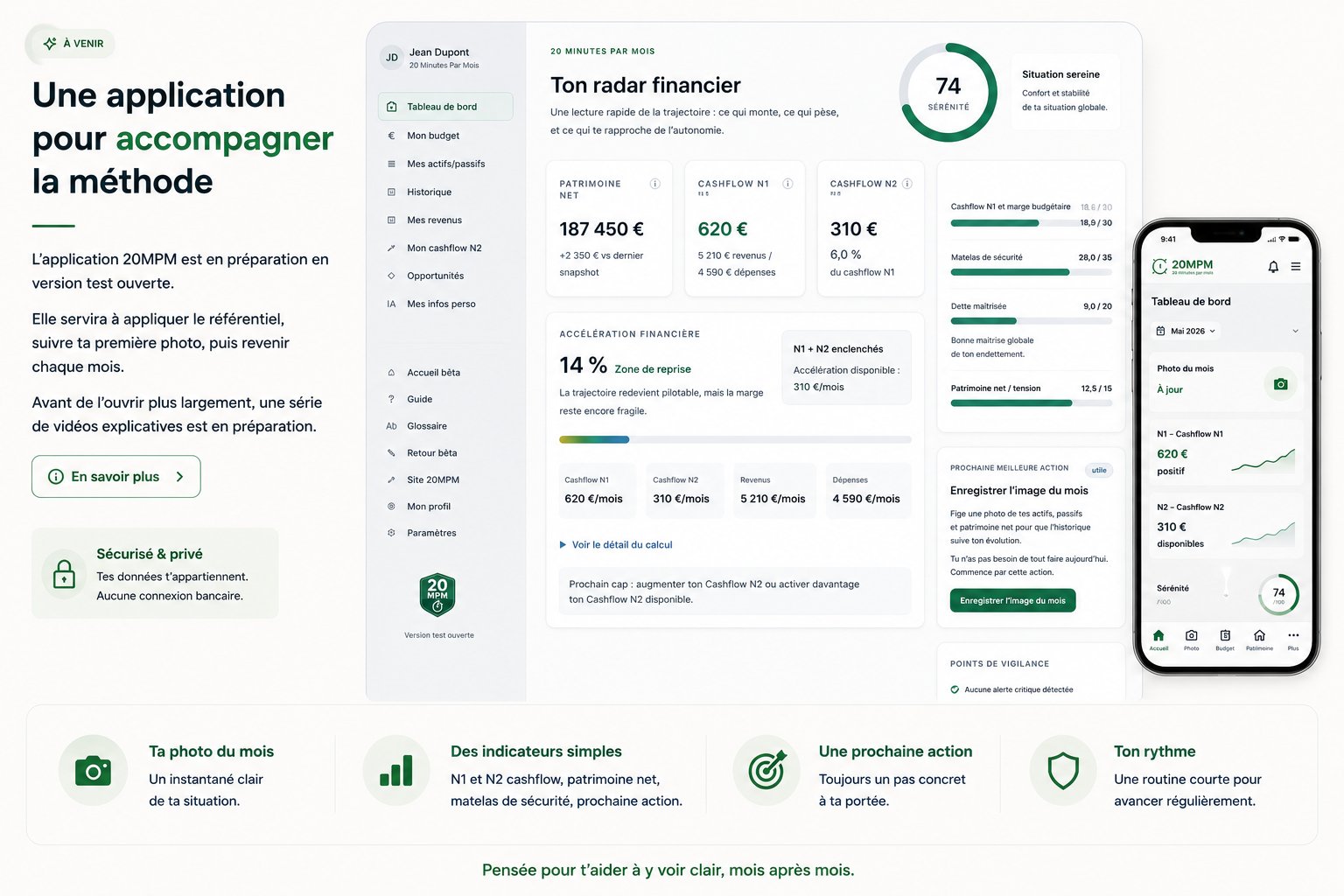
Task: Click the IA icon beside Mes infos perso
Action: coord(391,304)
